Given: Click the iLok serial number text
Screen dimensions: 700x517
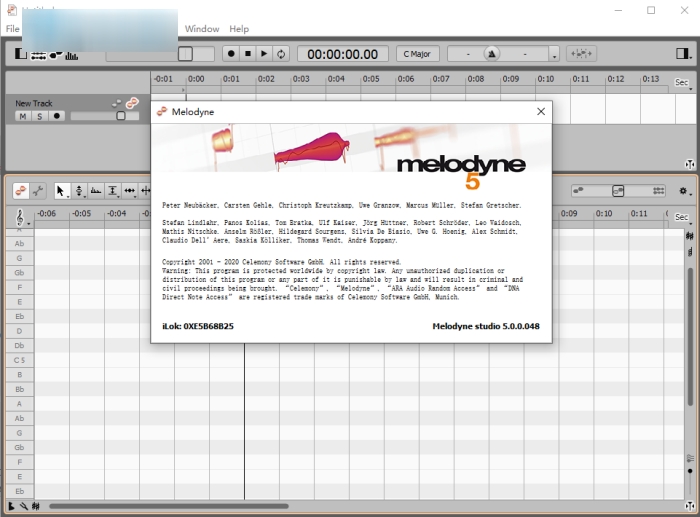Looking at the screenshot, I should (x=198, y=326).
